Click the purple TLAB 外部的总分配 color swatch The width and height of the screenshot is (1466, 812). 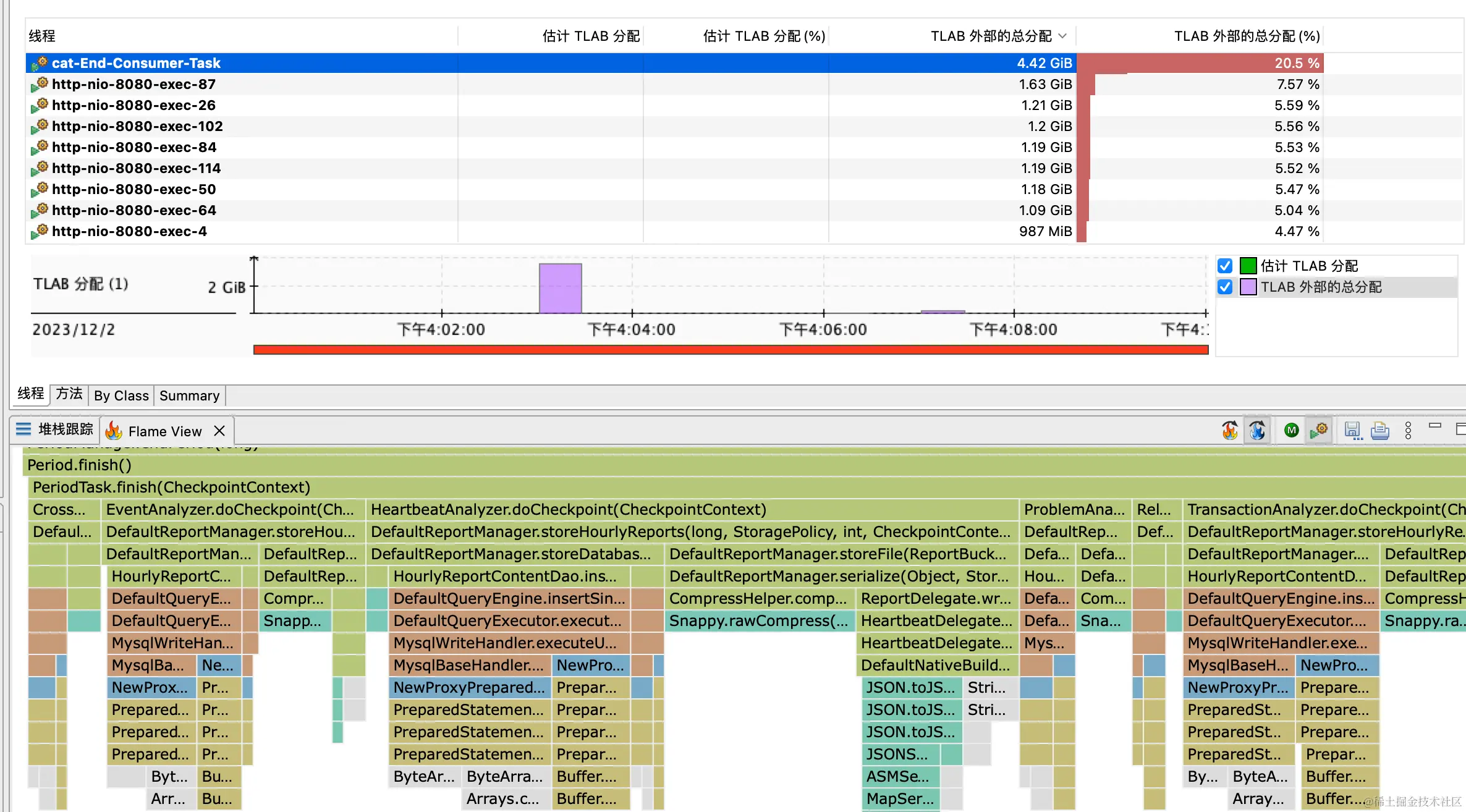point(1248,287)
